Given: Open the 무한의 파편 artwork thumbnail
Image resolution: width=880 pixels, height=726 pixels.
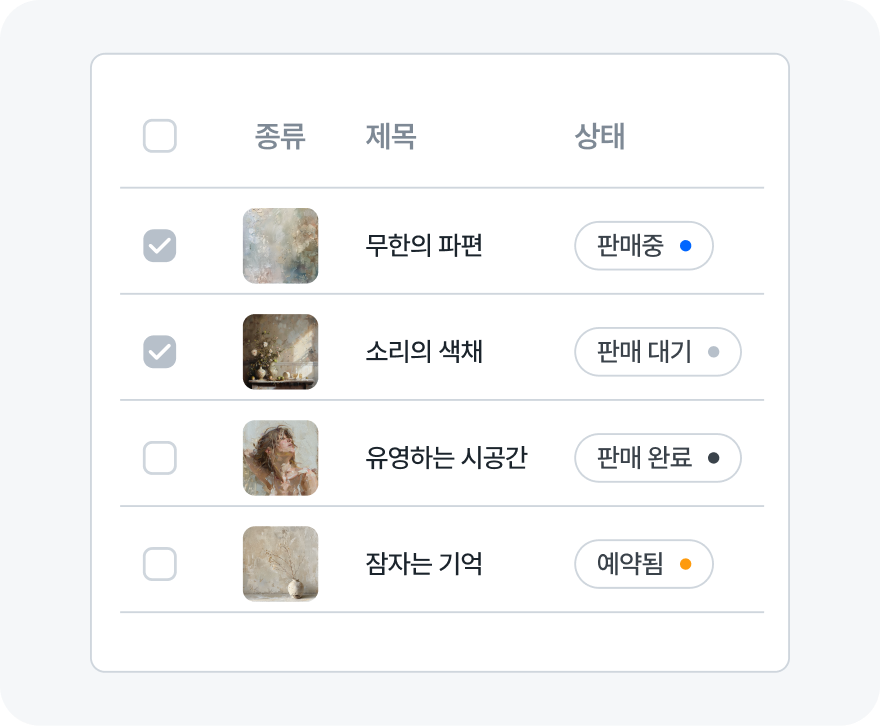Looking at the screenshot, I should click(x=280, y=246).
